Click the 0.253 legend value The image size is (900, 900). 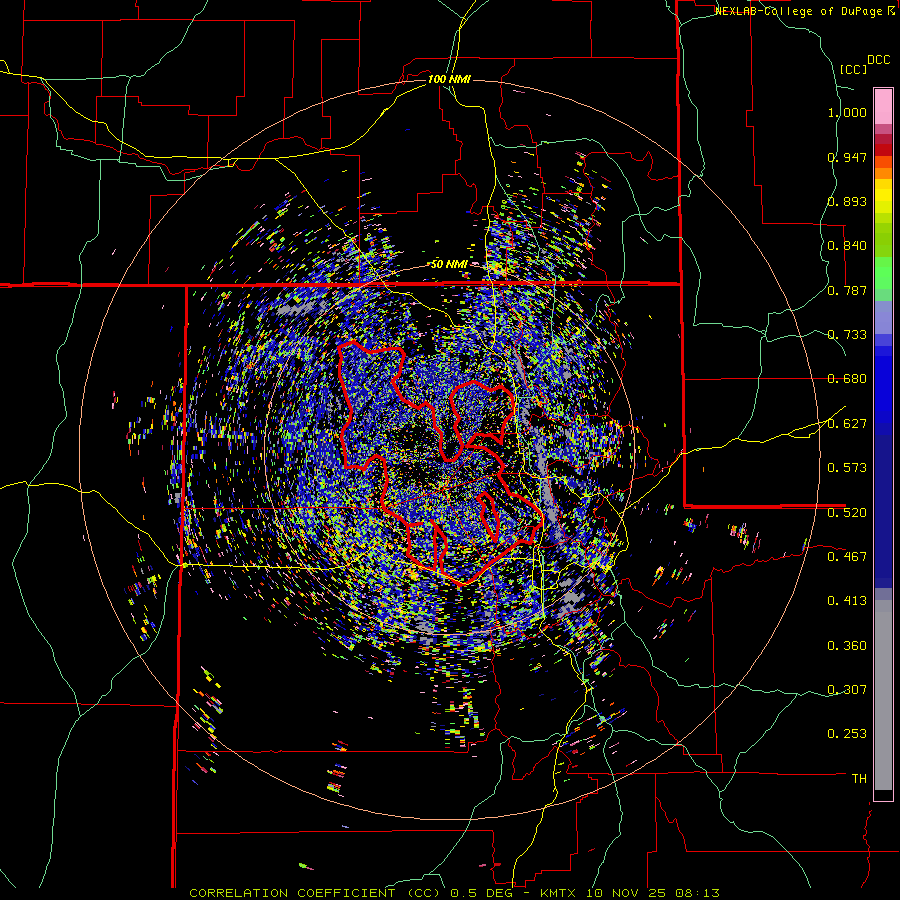tap(847, 734)
